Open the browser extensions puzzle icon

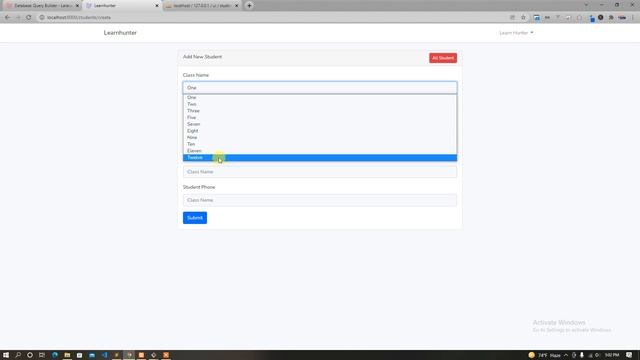tap(611, 18)
